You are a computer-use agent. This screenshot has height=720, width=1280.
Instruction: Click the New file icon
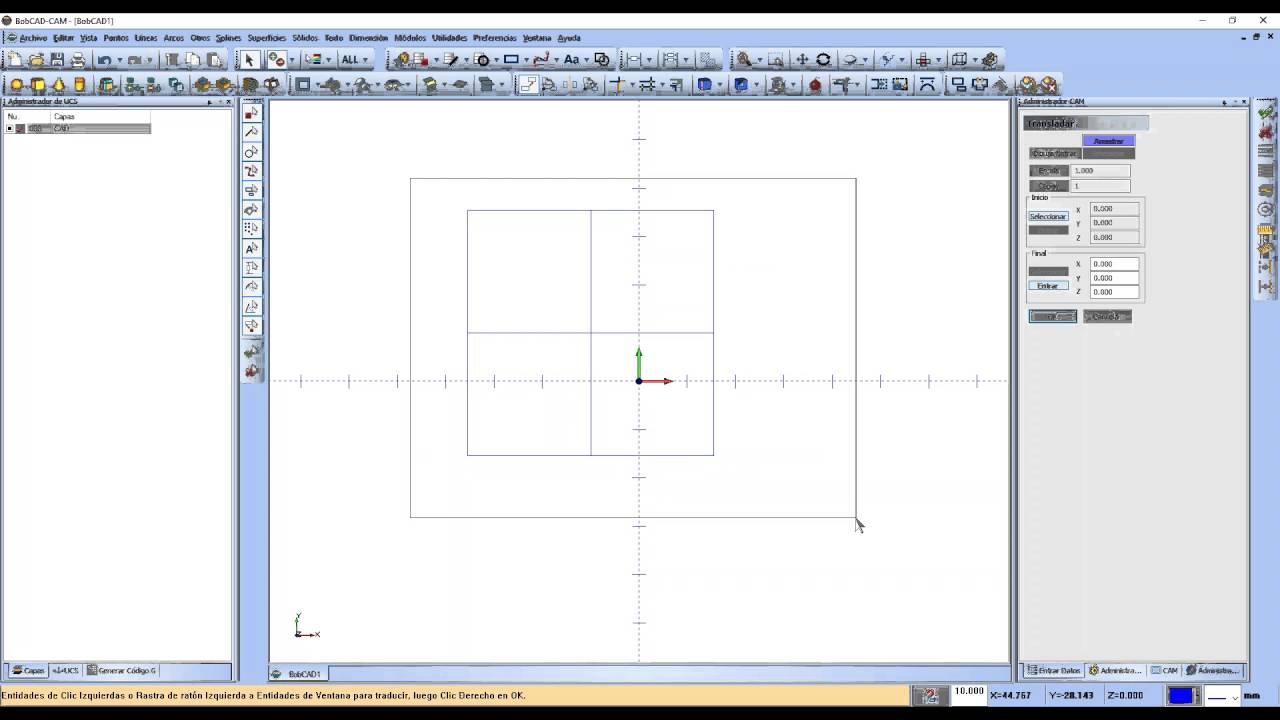[15, 60]
